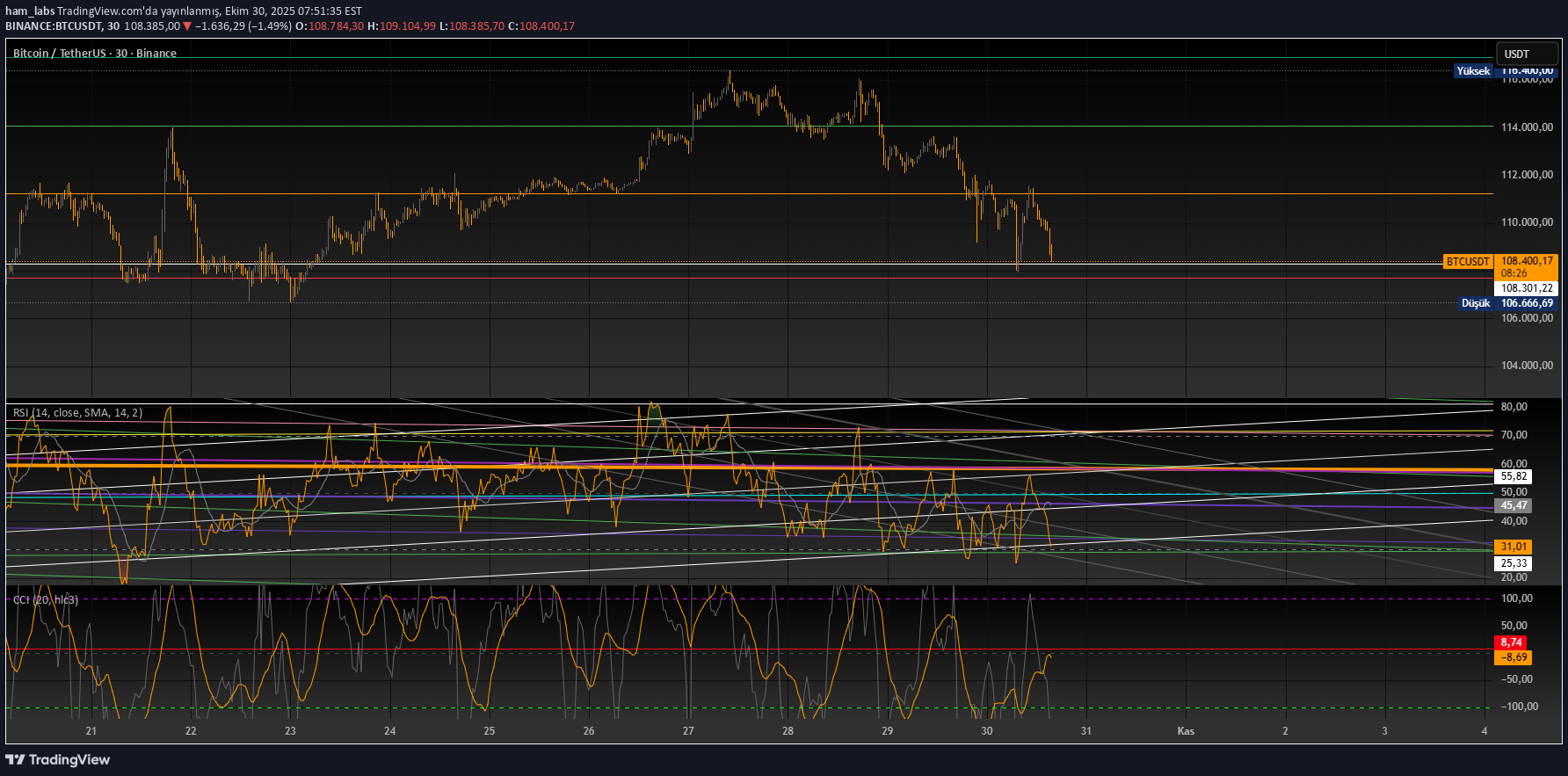Open the CCI (20, hlc3) indicator legend
The height and width of the screenshot is (776, 1568).
coord(46,599)
